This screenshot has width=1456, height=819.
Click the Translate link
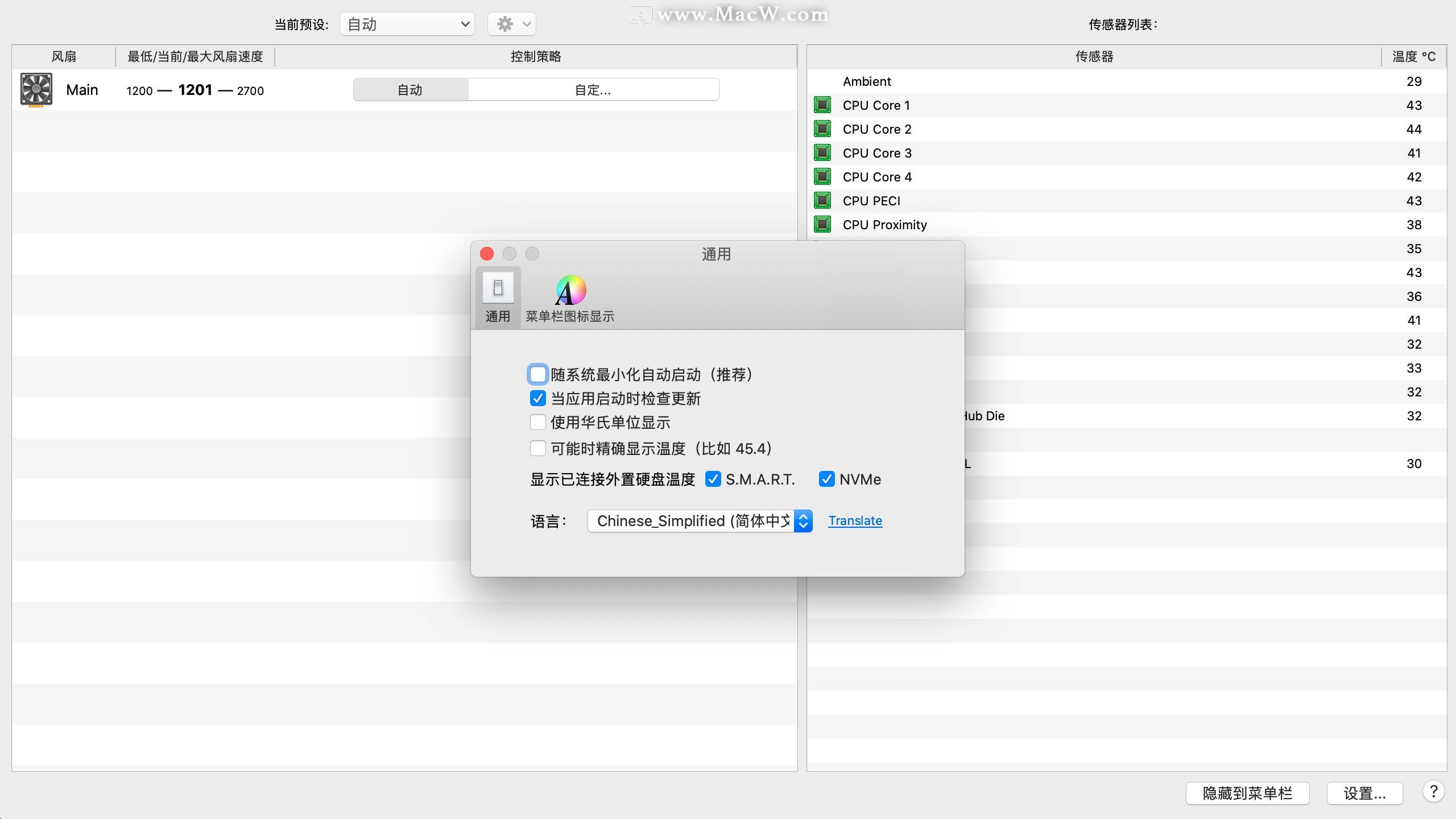[x=855, y=520]
